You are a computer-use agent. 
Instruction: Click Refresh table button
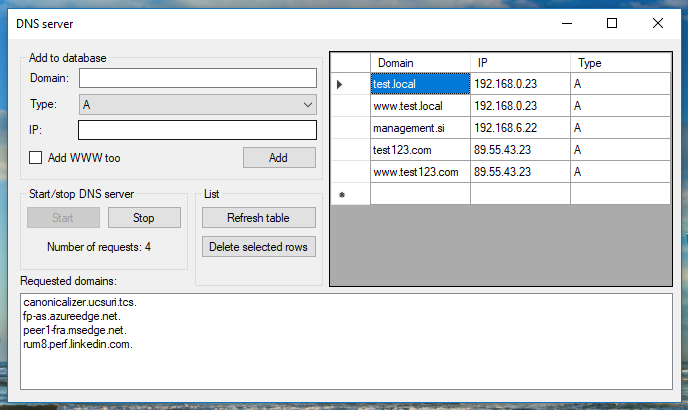258,217
